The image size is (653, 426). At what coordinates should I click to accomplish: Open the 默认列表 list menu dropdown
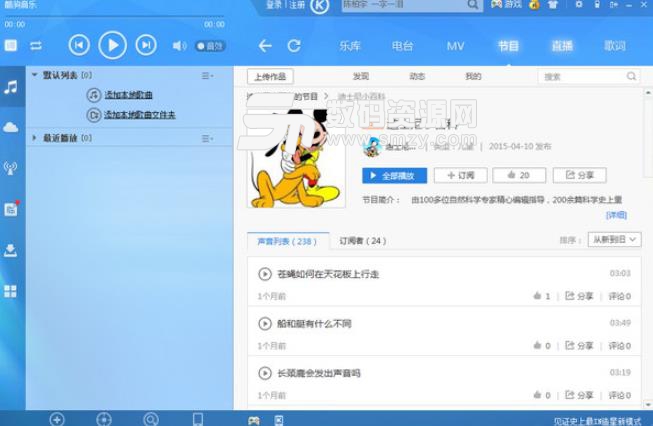(x=207, y=76)
